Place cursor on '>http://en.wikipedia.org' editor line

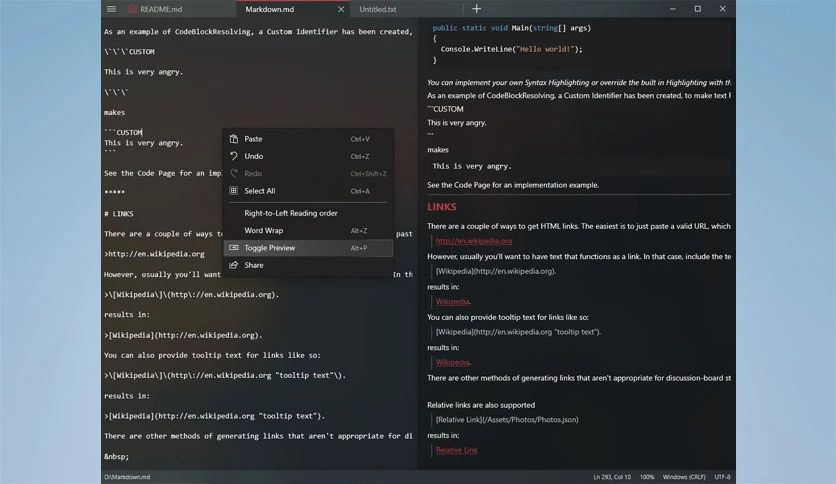[154, 254]
